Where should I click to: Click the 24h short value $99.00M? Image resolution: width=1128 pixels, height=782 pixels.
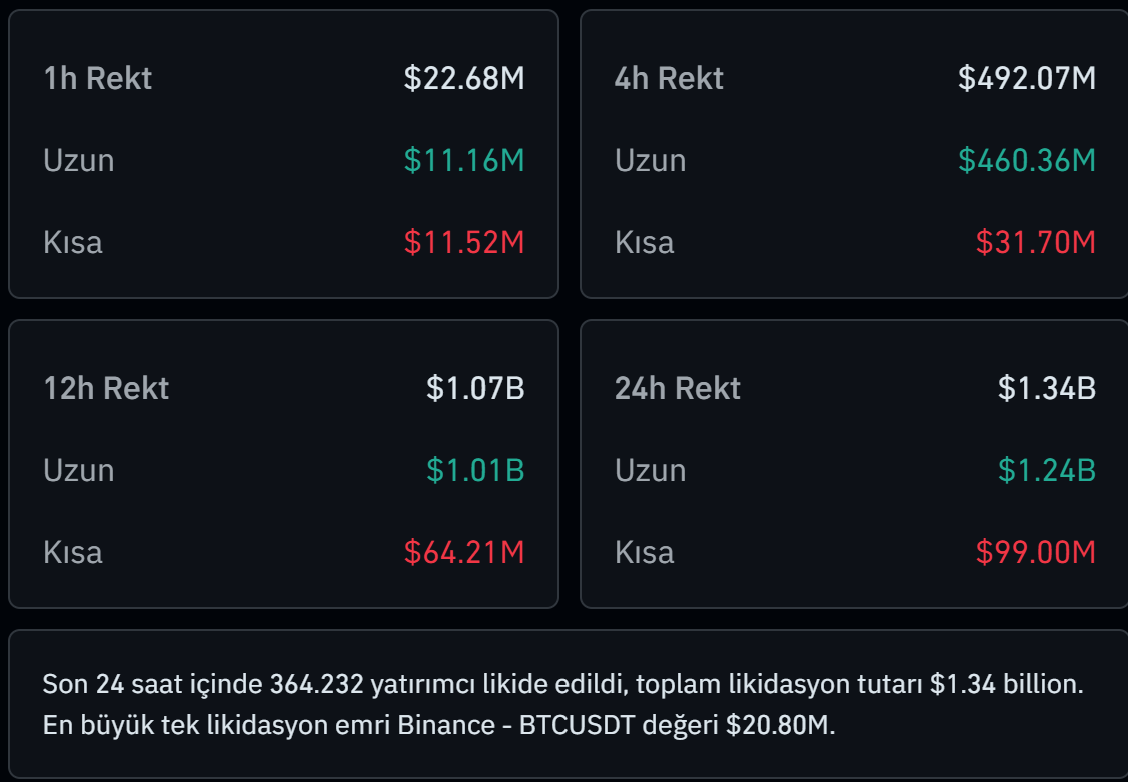click(x=1036, y=552)
